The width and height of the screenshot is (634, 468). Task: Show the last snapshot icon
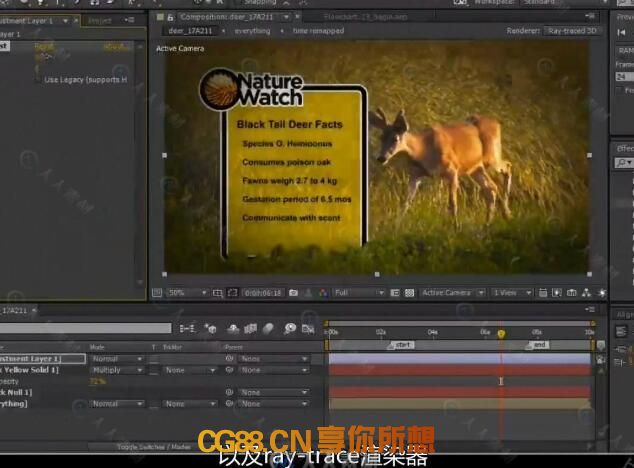[x=308, y=292]
